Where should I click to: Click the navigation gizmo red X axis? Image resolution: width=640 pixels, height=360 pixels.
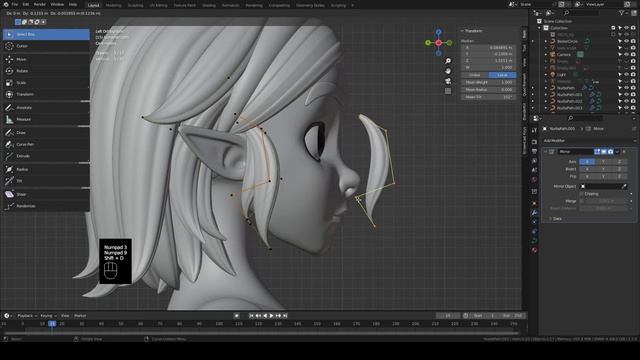pyautogui.click(x=438, y=42)
